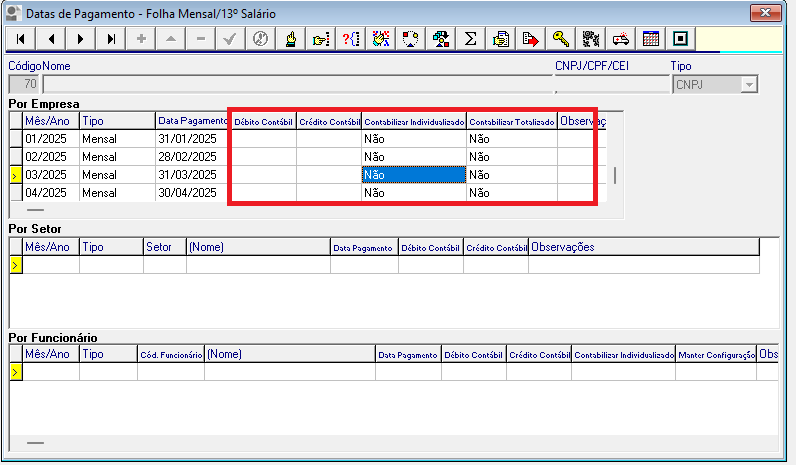
Task: Click the CNPJ/CPF/CEI field
Action: [x=613, y=84]
